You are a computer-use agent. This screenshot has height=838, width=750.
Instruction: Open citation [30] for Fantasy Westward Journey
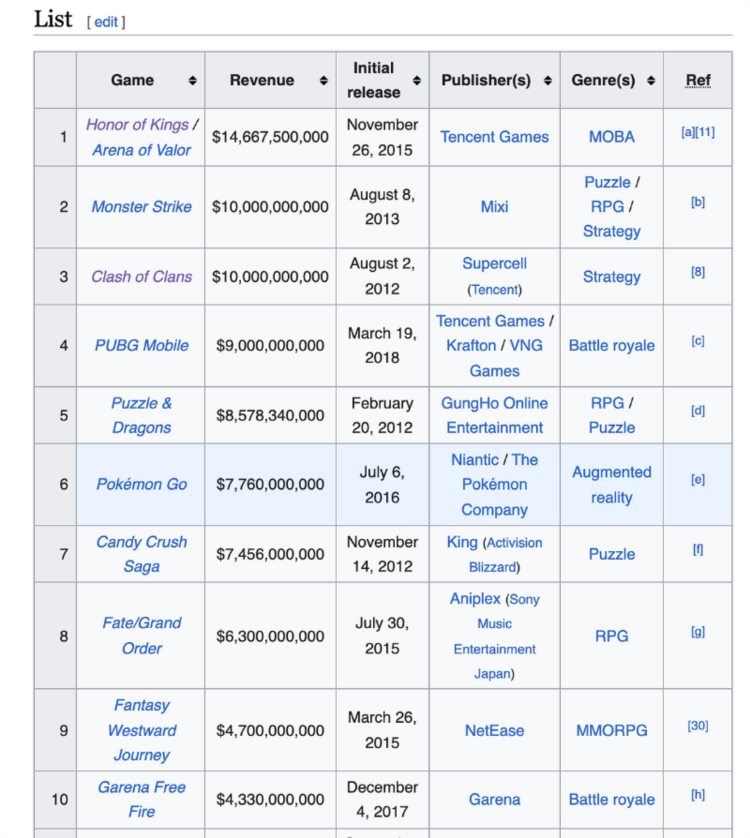pyautogui.click(x=698, y=725)
